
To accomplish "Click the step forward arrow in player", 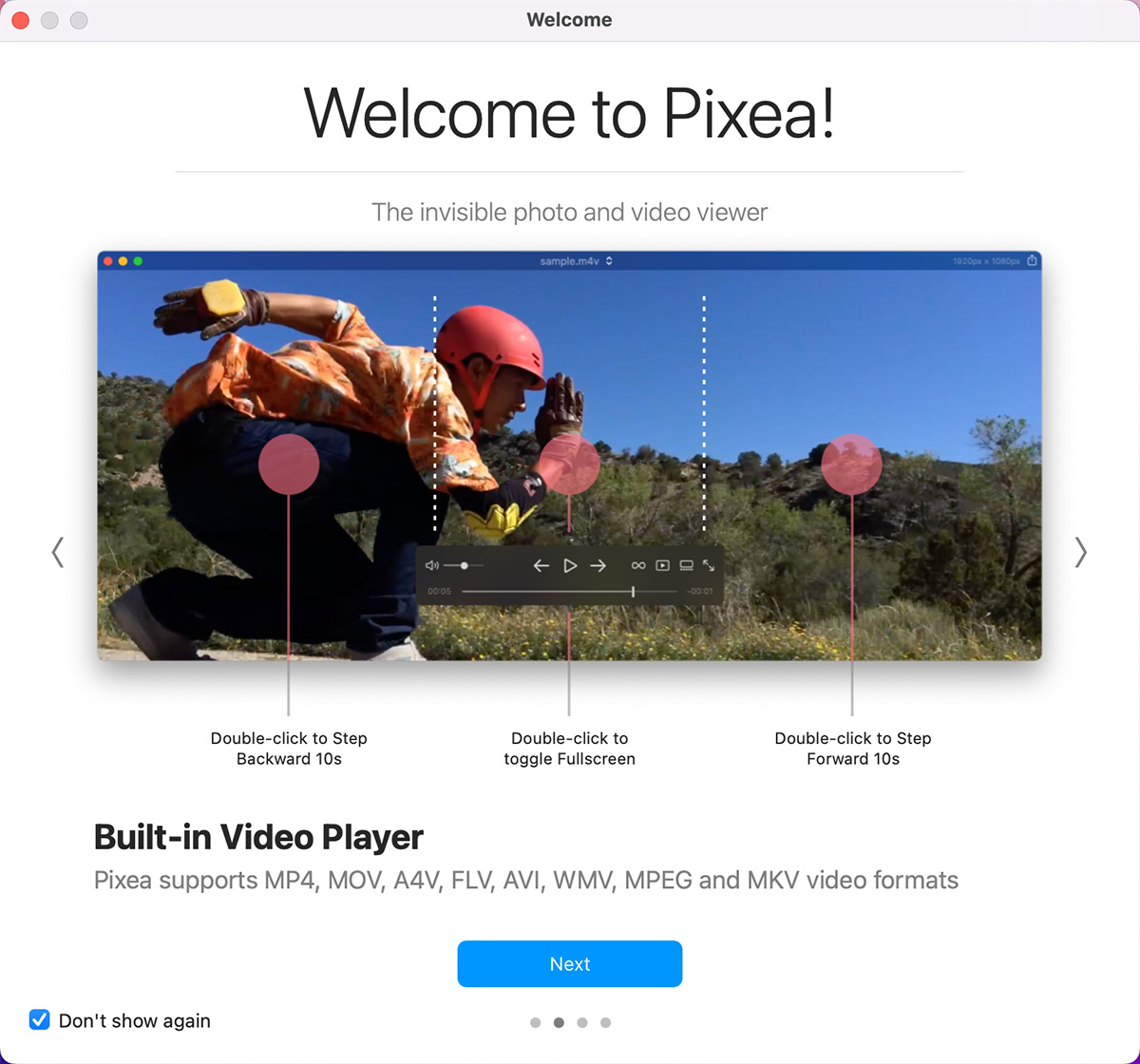I will point(598,565).
